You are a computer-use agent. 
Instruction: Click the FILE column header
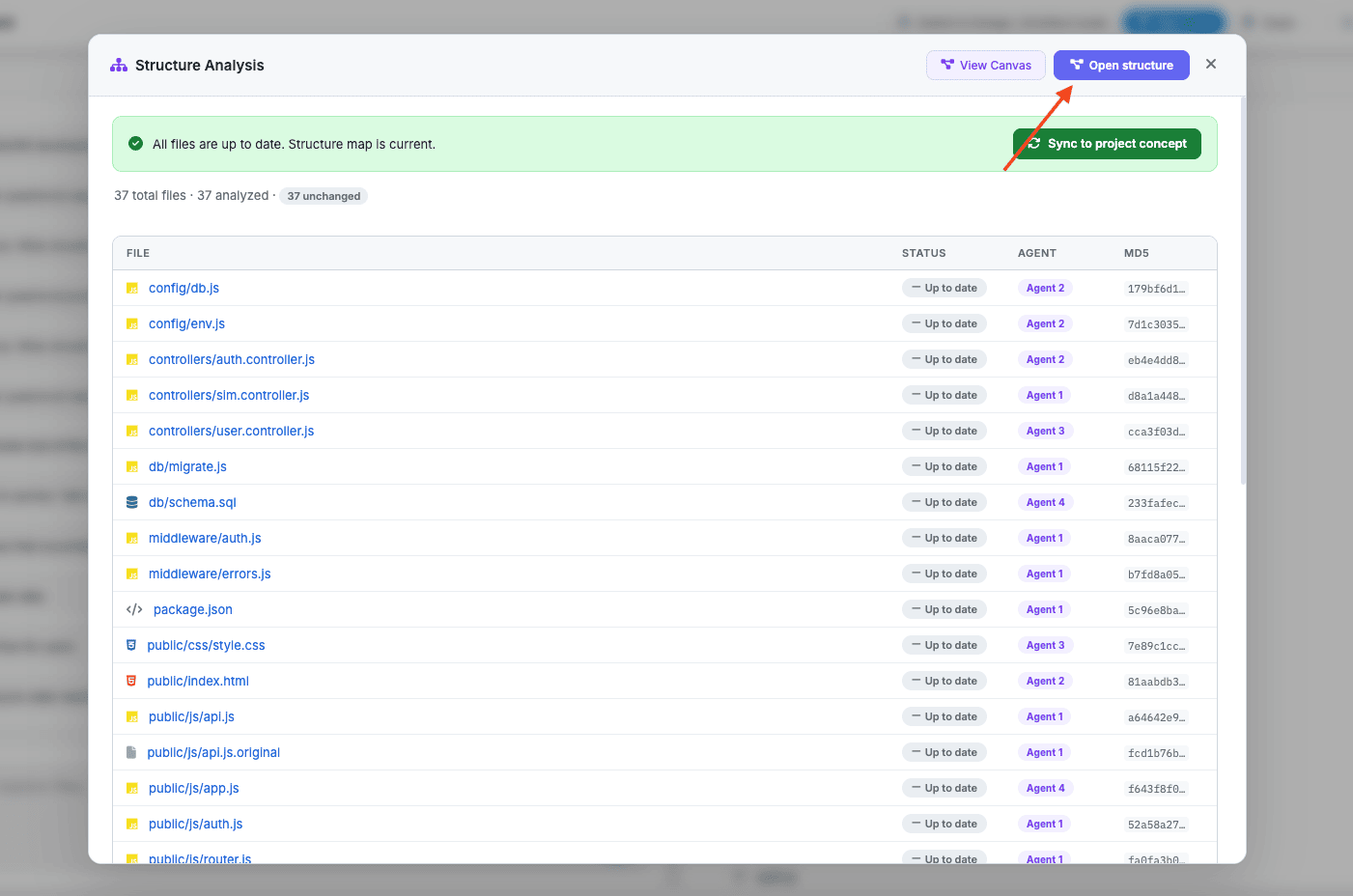click(138, 254)
